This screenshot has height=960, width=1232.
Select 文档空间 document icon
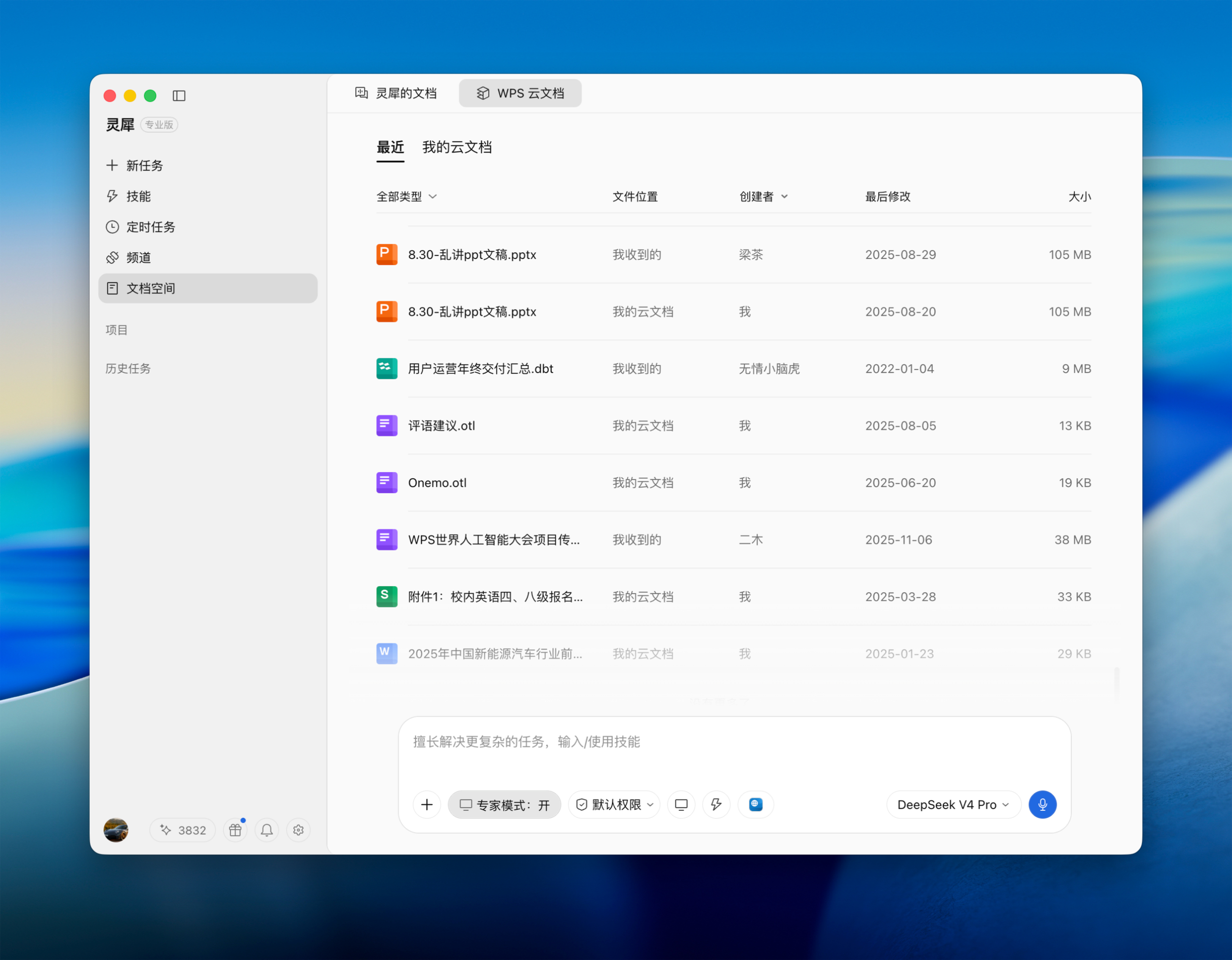[112, 288]
